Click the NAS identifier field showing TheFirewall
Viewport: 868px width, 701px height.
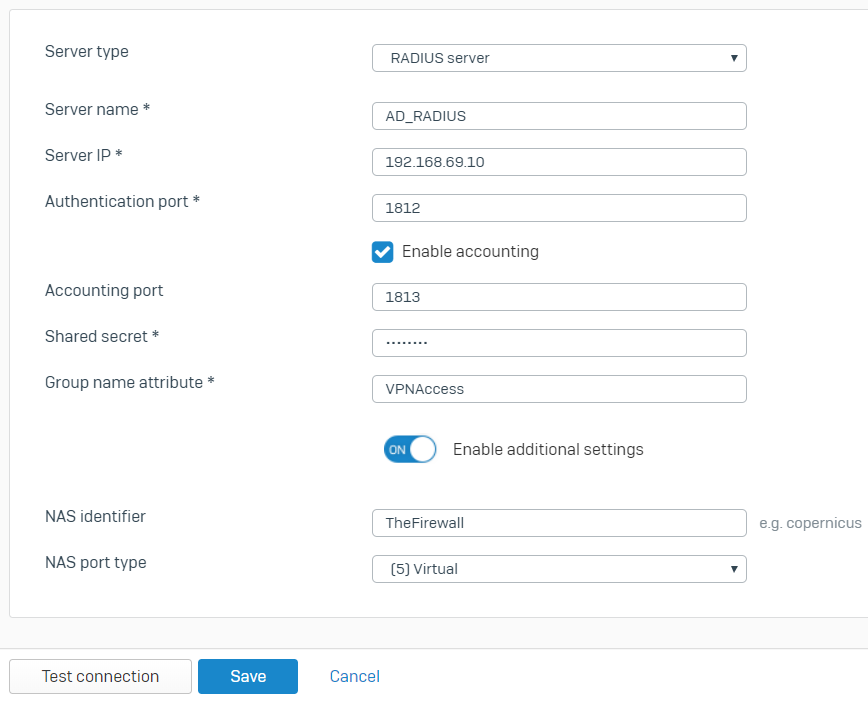[x=558, y=523]
